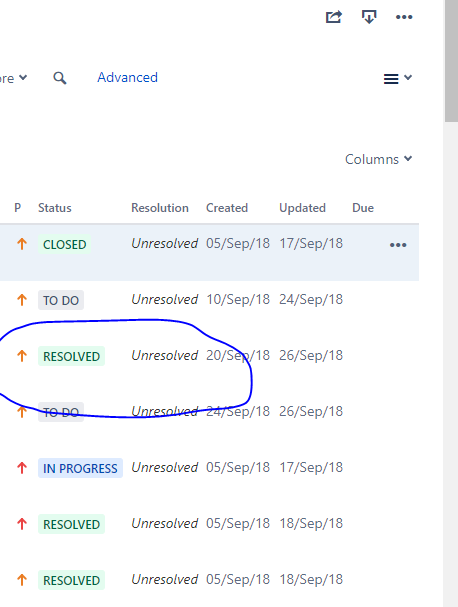
Task: Click TO DO status created 10/Sep/18
Action: click(x=61, y=300)
